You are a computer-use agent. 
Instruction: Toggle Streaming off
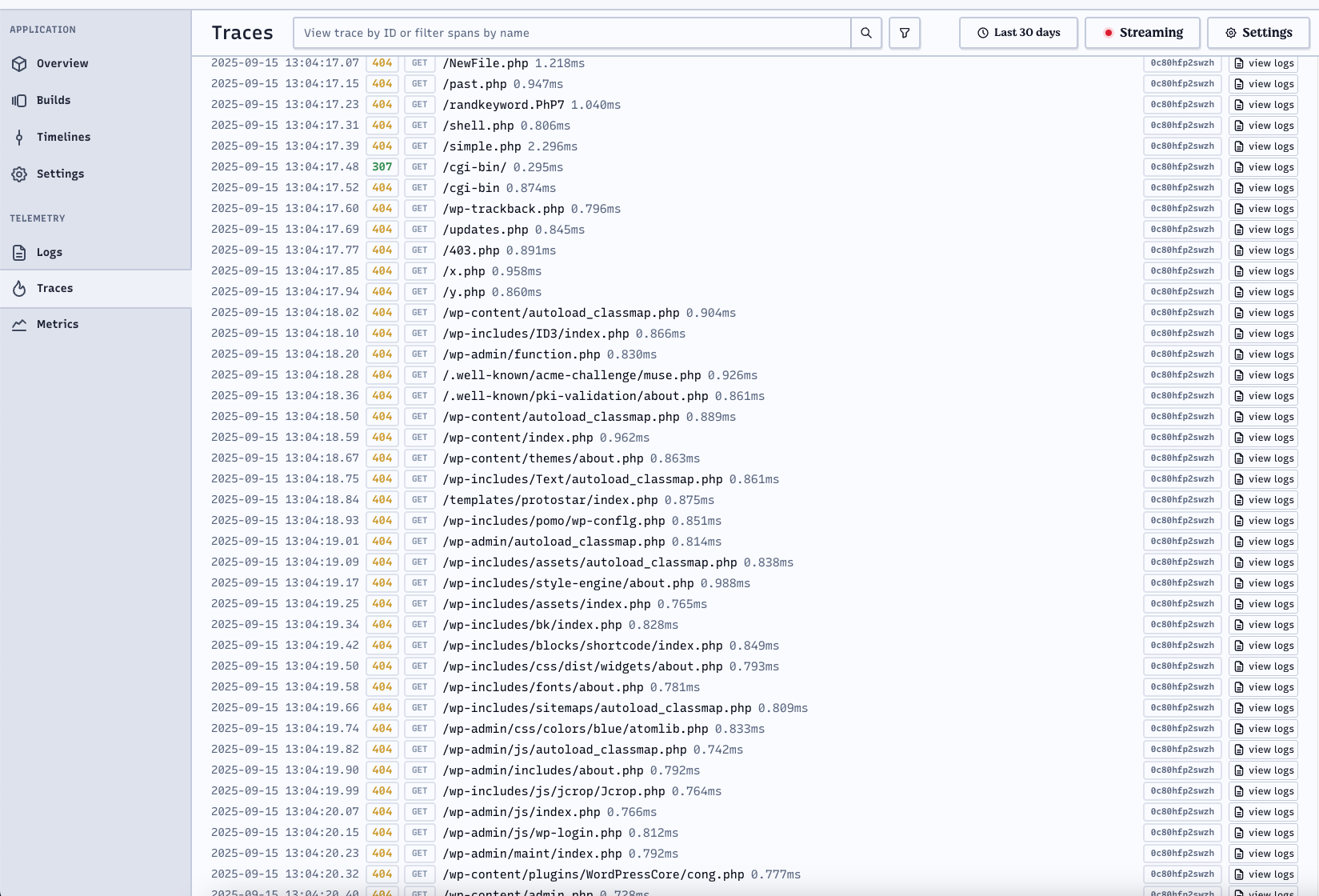1141,33
